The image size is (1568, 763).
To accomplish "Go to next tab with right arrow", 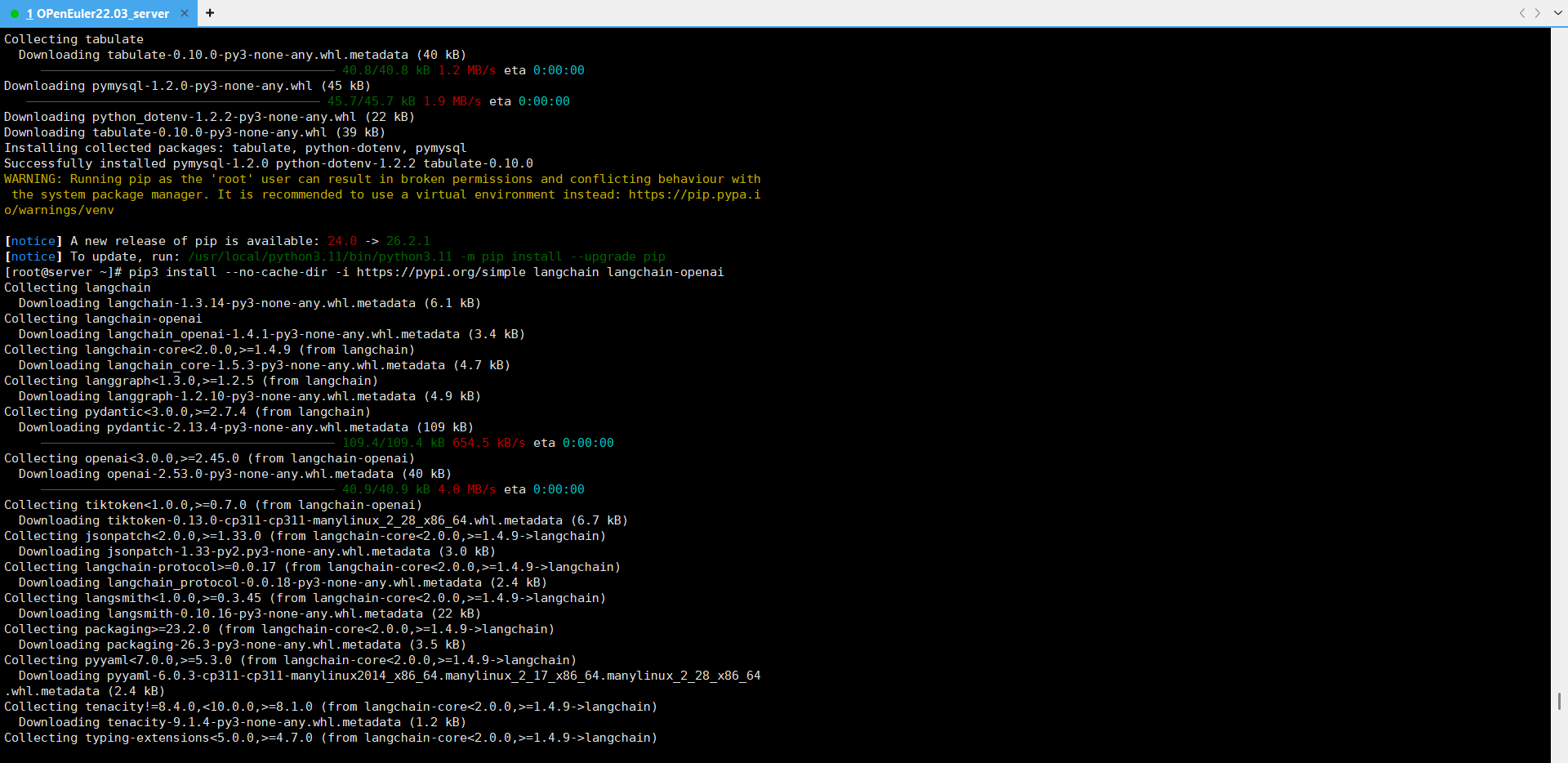I will 1538,13.
